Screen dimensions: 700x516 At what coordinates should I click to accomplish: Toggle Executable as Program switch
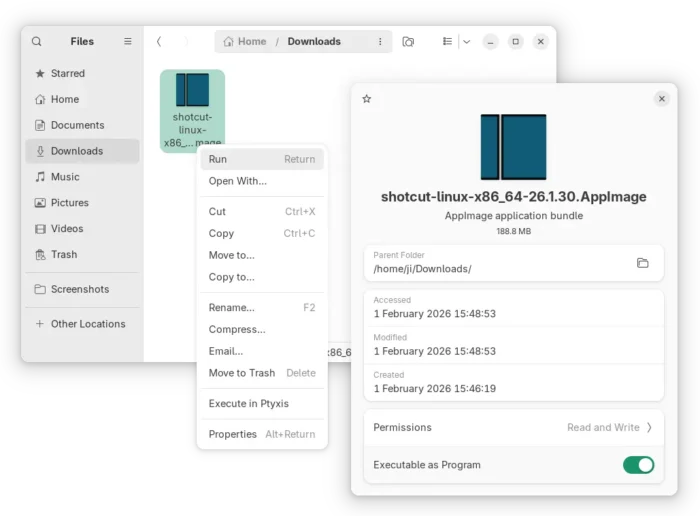(638, 465)
